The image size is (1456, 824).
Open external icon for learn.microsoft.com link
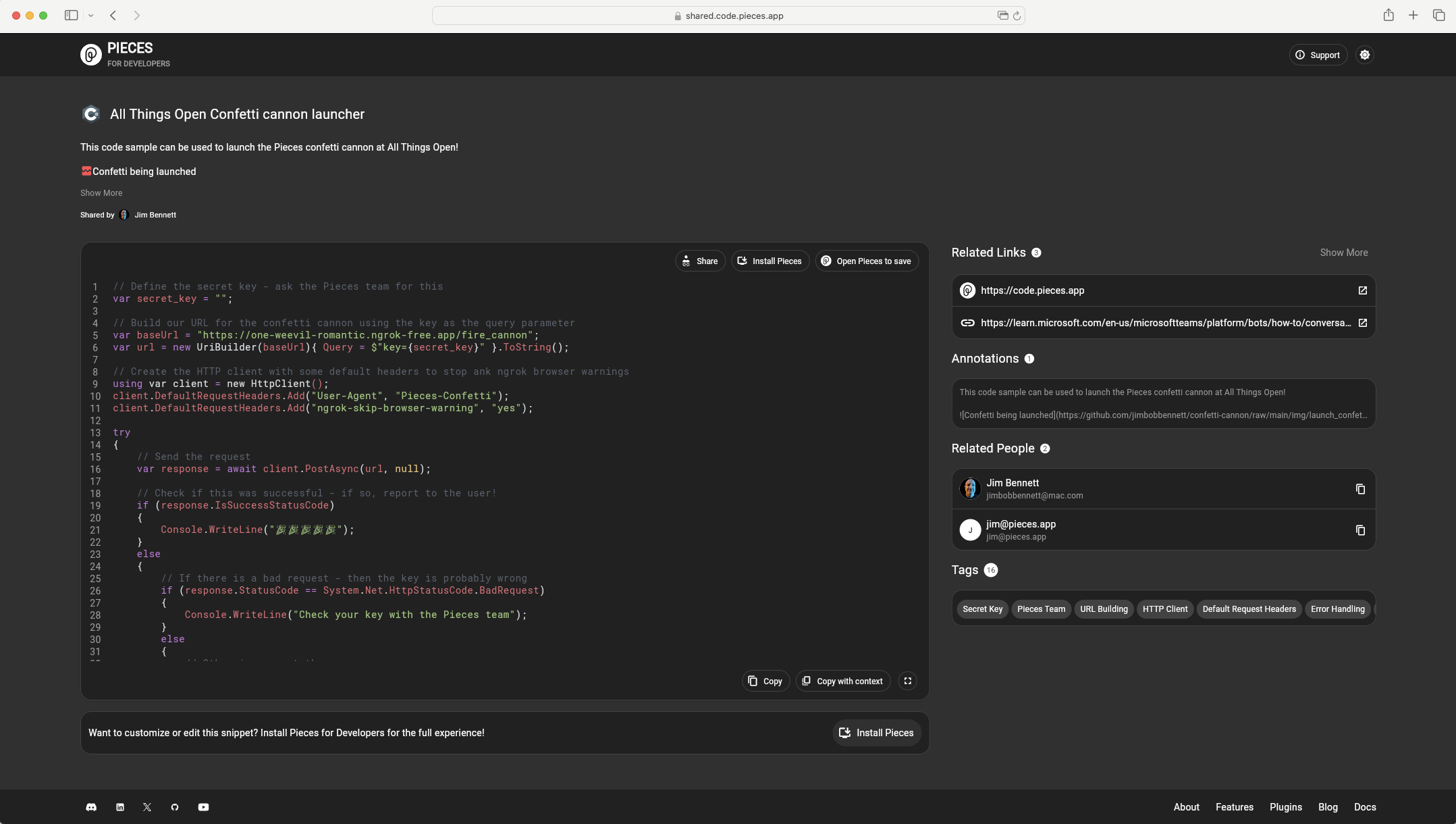[1362, 323]
